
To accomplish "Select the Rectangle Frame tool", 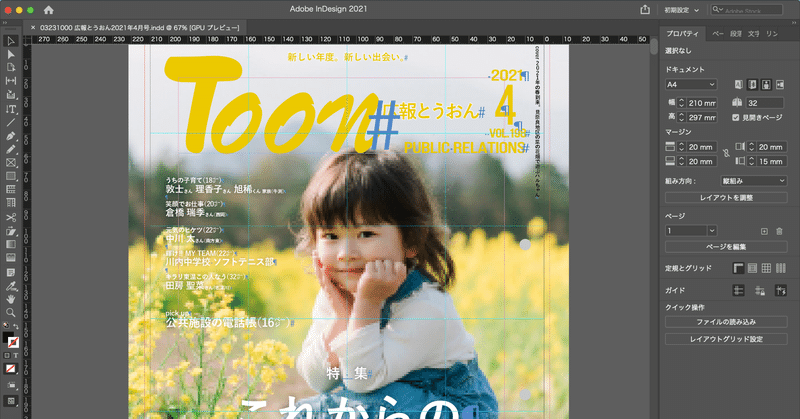I will pyautogui.click(x=11, y=163).
